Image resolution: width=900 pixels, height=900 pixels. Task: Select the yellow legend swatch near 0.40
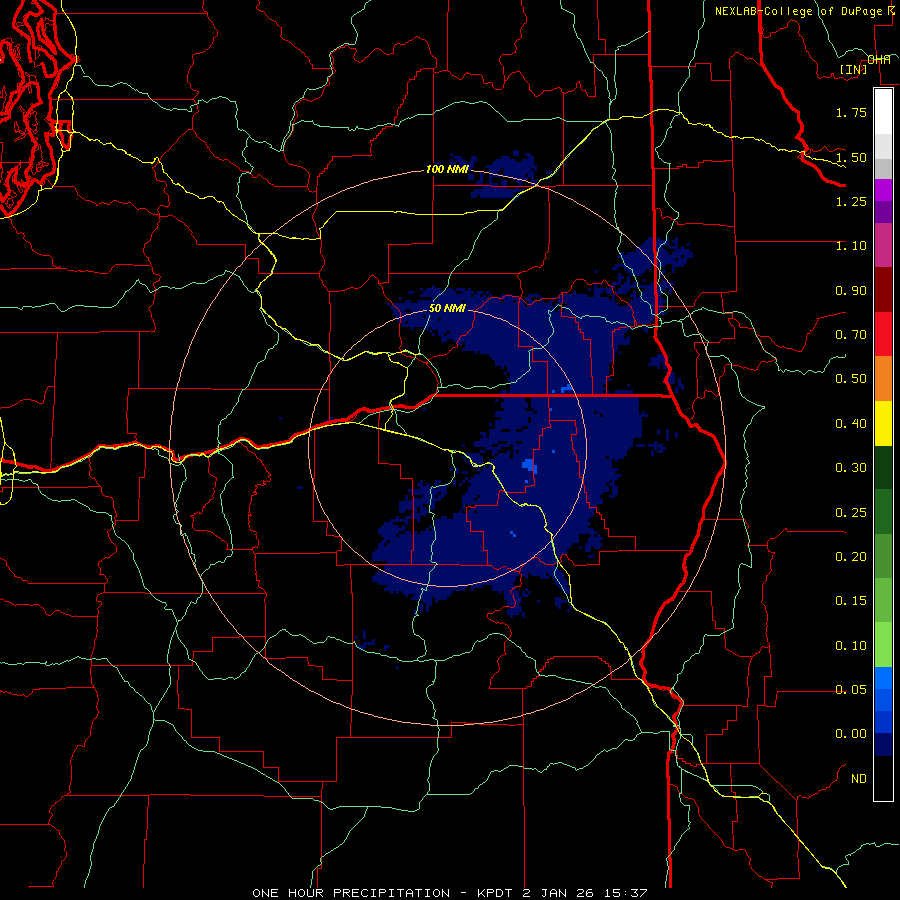(883, 423)
